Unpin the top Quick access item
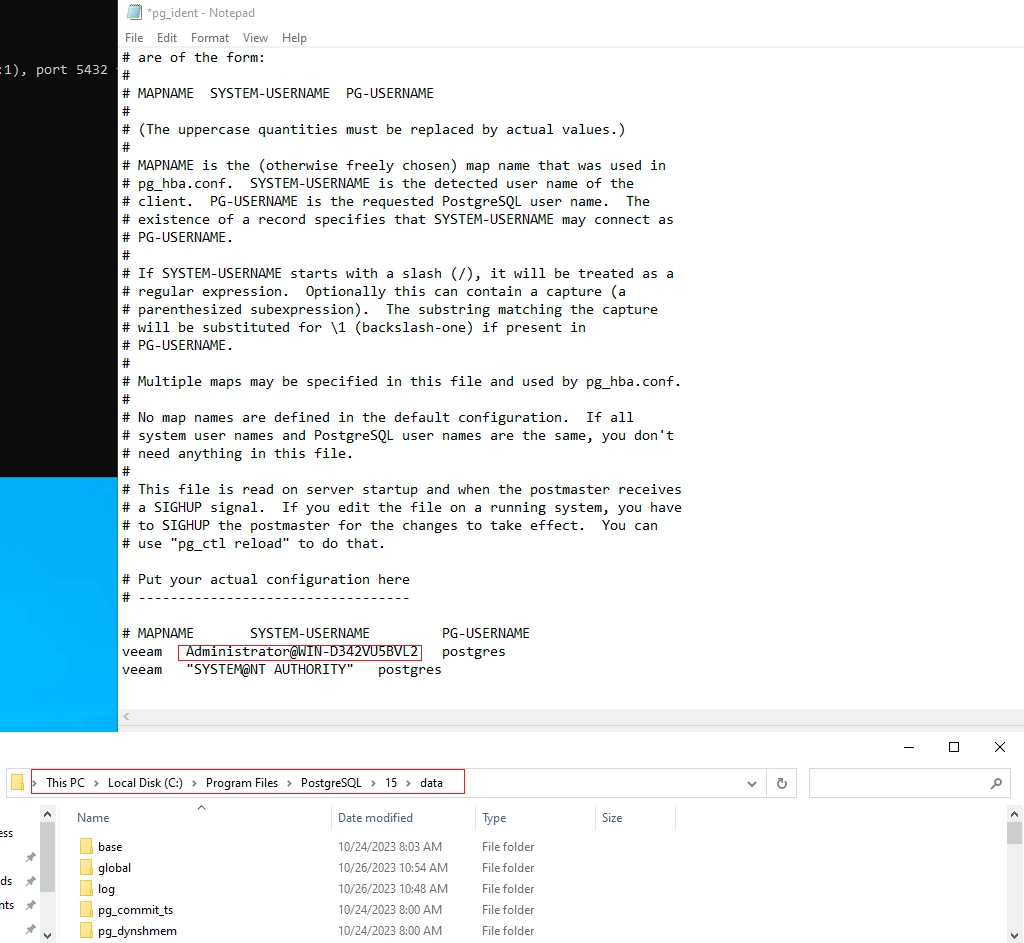1024x943 pixels. tap(30, 856)
